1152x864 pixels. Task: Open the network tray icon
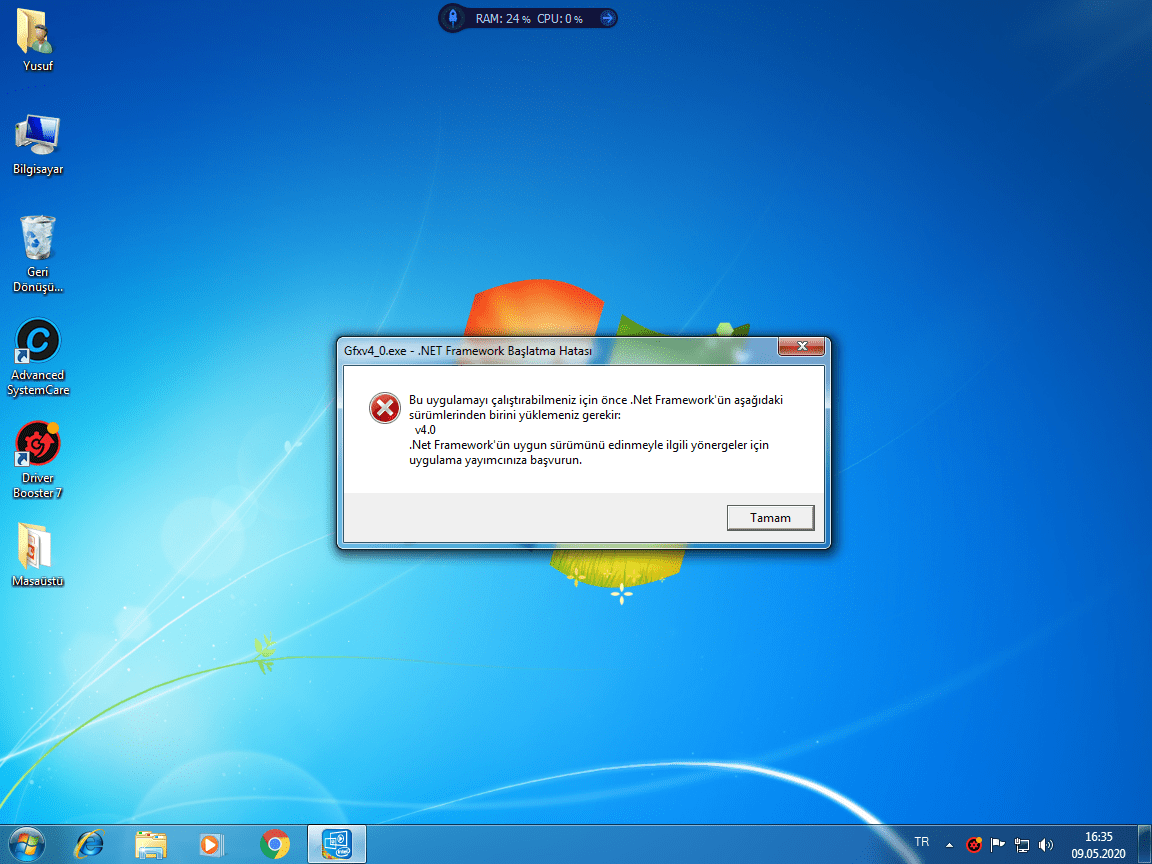pyautogui.click(x=1021, y=845)
